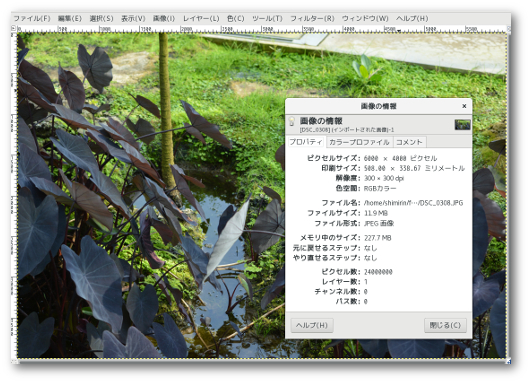Image resolution: width=530 pixels, height=383 pixels.
Task: Open the ファイル(F) menu
Action: pos(31,18)
